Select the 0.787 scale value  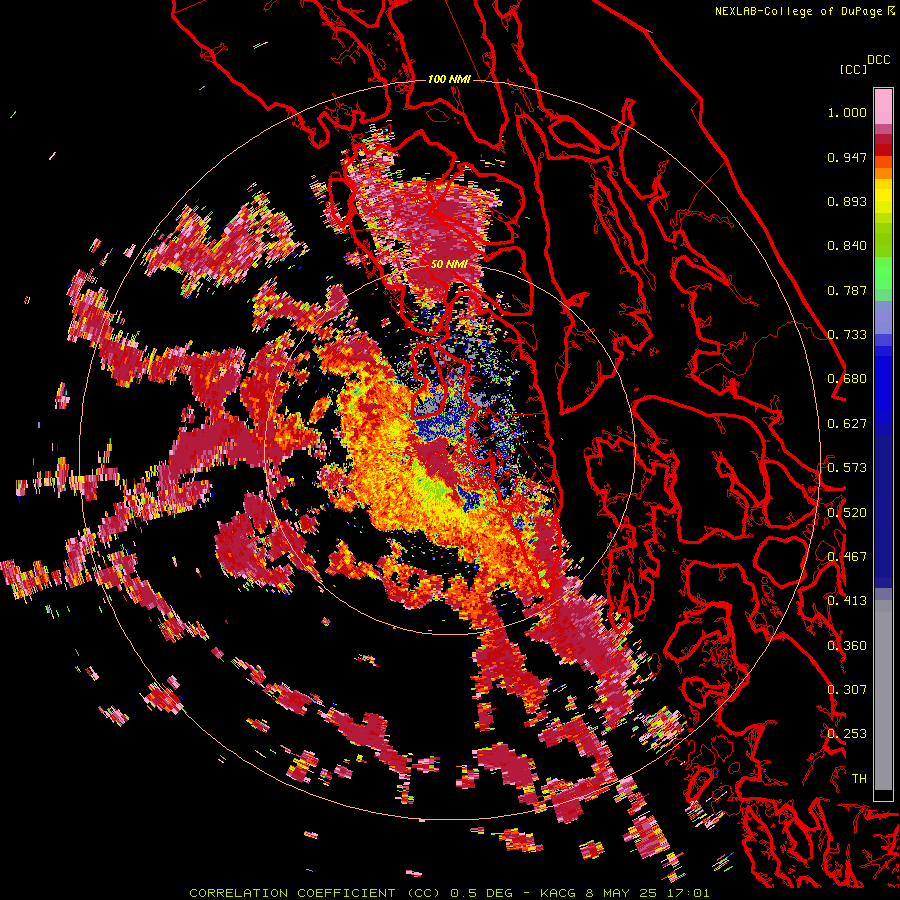coord(847,290)
